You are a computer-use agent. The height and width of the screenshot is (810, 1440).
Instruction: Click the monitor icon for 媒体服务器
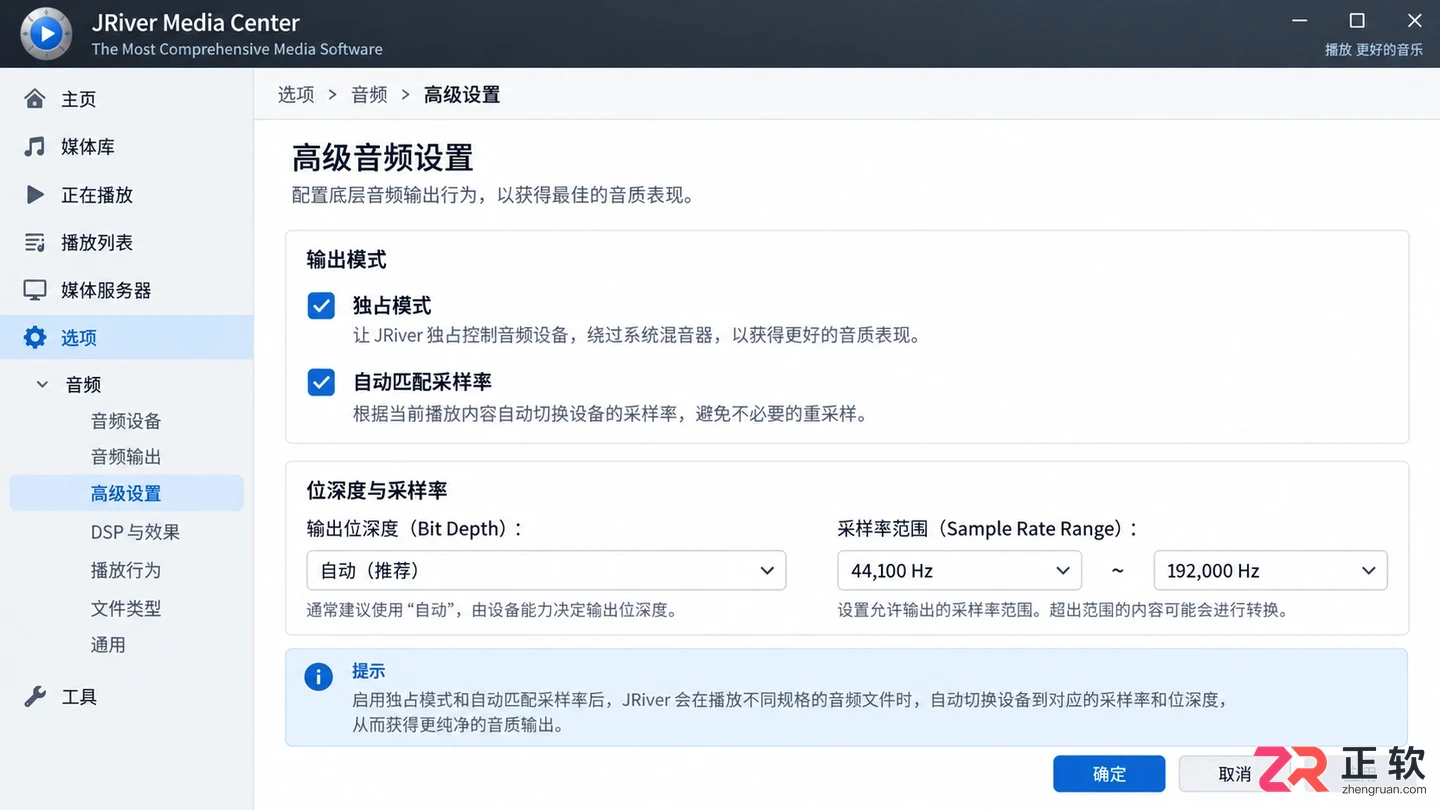click(x=35, y=290)
